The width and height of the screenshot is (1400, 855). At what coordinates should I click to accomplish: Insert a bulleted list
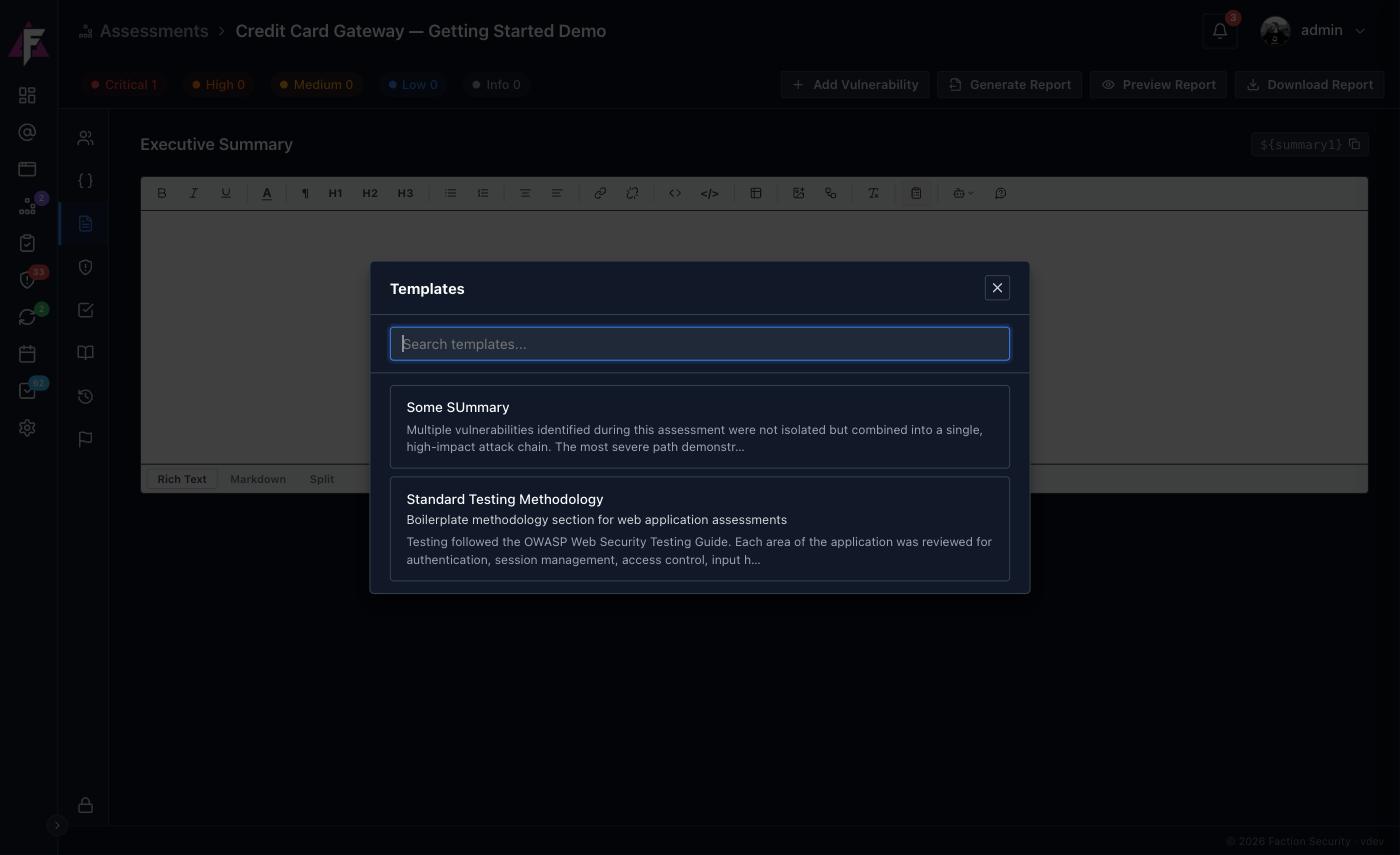coord(451,193)
